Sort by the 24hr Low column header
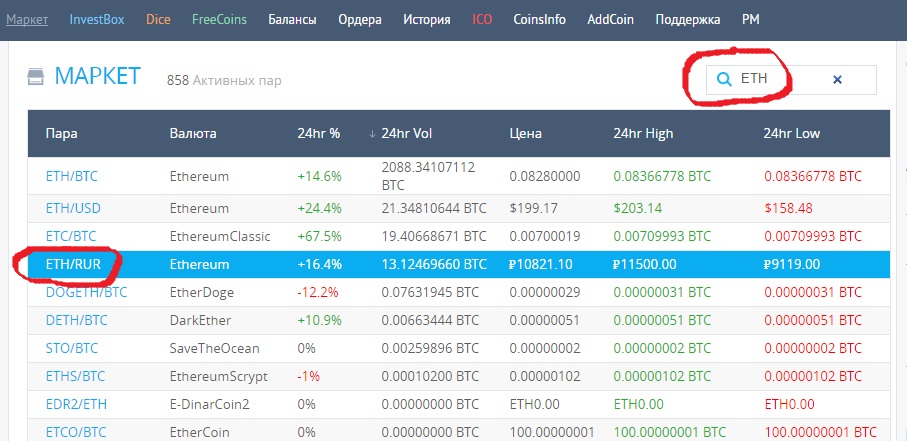Image resolution: width=907 pixels, height=441 pixels. [x=792, y=134]
